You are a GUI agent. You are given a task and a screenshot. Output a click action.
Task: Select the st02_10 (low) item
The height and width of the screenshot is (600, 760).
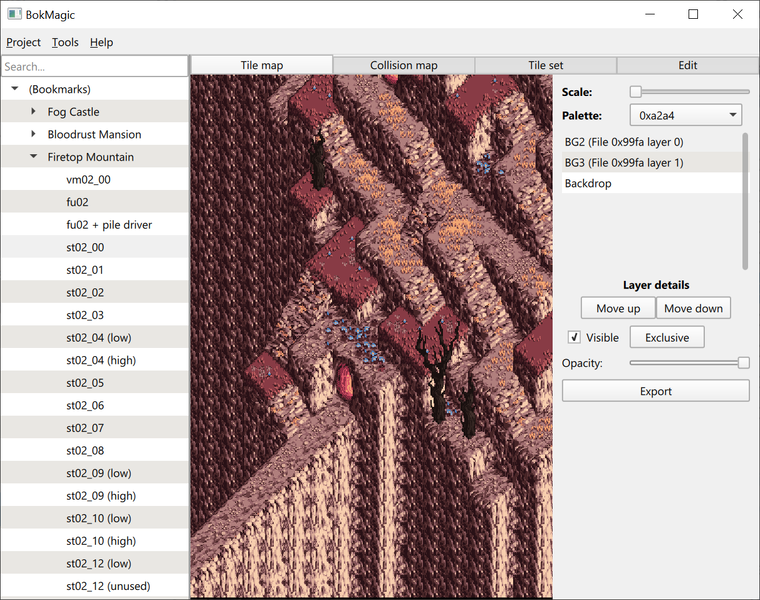tap(95, 518)
